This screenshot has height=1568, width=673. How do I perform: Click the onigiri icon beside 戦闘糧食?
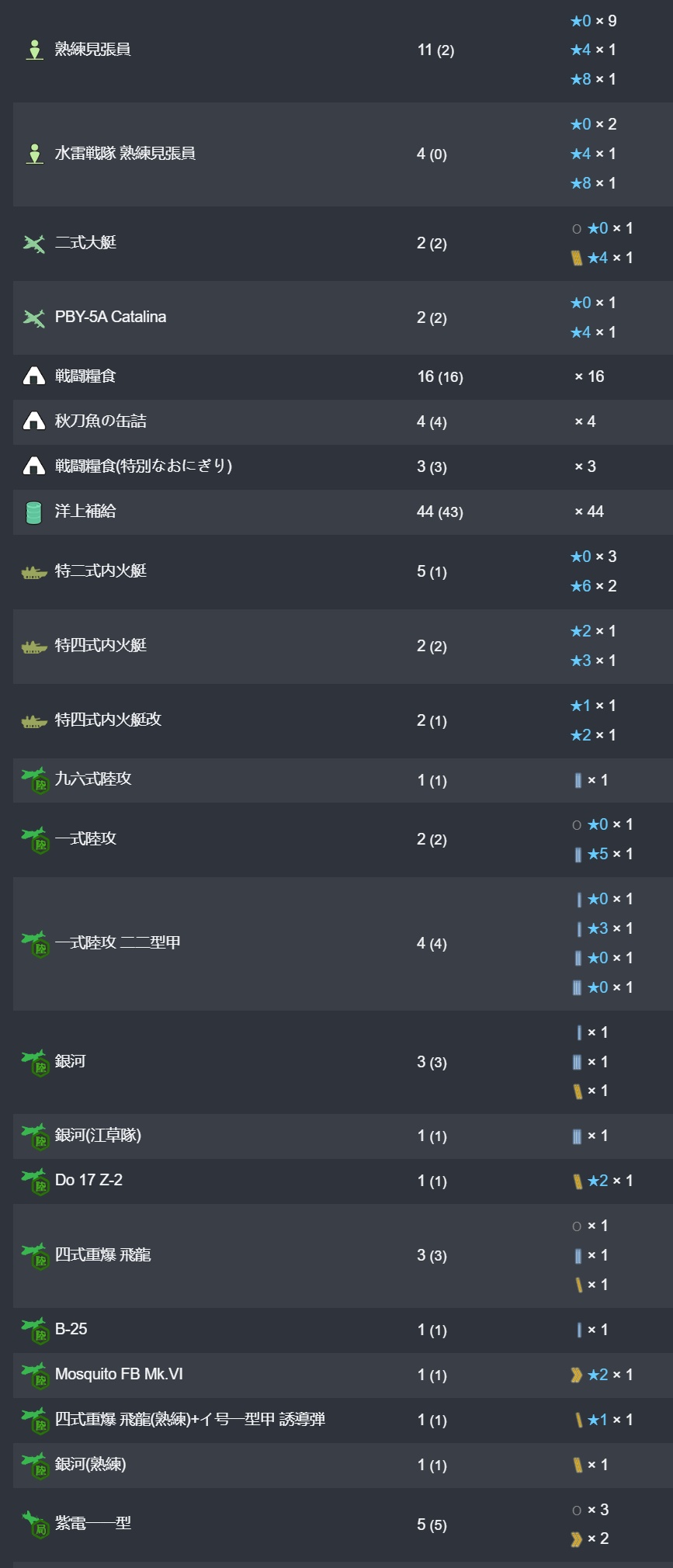coord(34,376)
